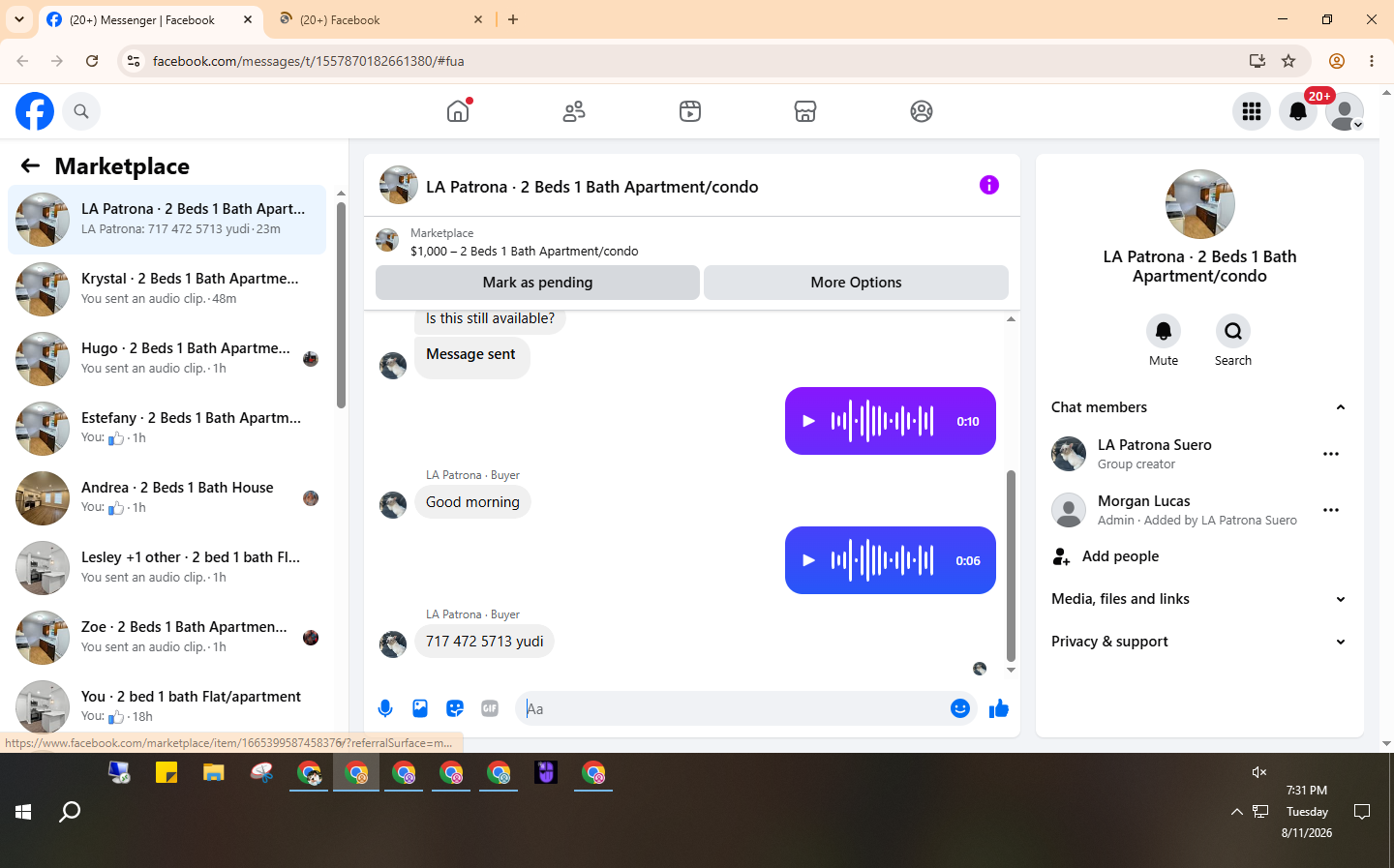The image size is (1394, 868).
Task: Go to the Home feed icon
Action: tap(458, 111)
